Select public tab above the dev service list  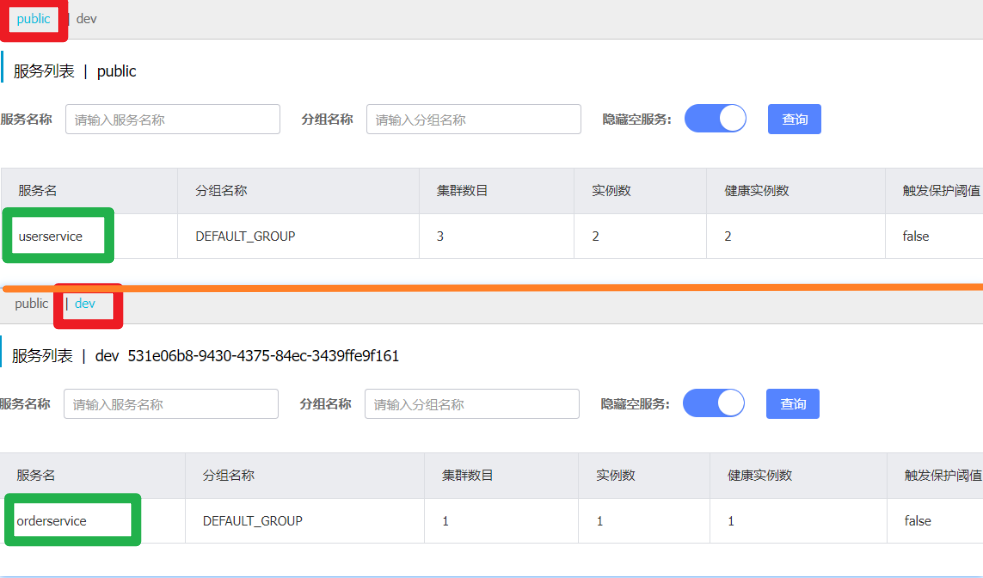(x=31, y=303)
